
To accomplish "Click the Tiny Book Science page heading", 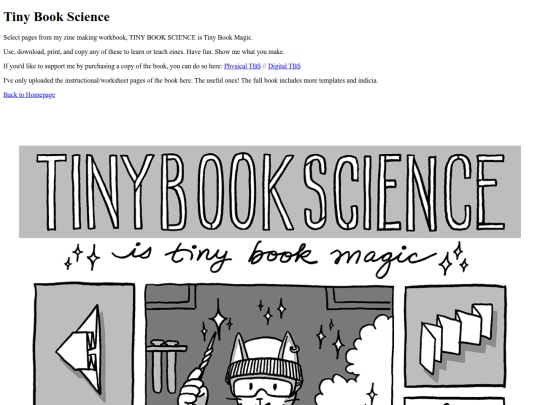I will pyautogui.click(x=56, y=17).
